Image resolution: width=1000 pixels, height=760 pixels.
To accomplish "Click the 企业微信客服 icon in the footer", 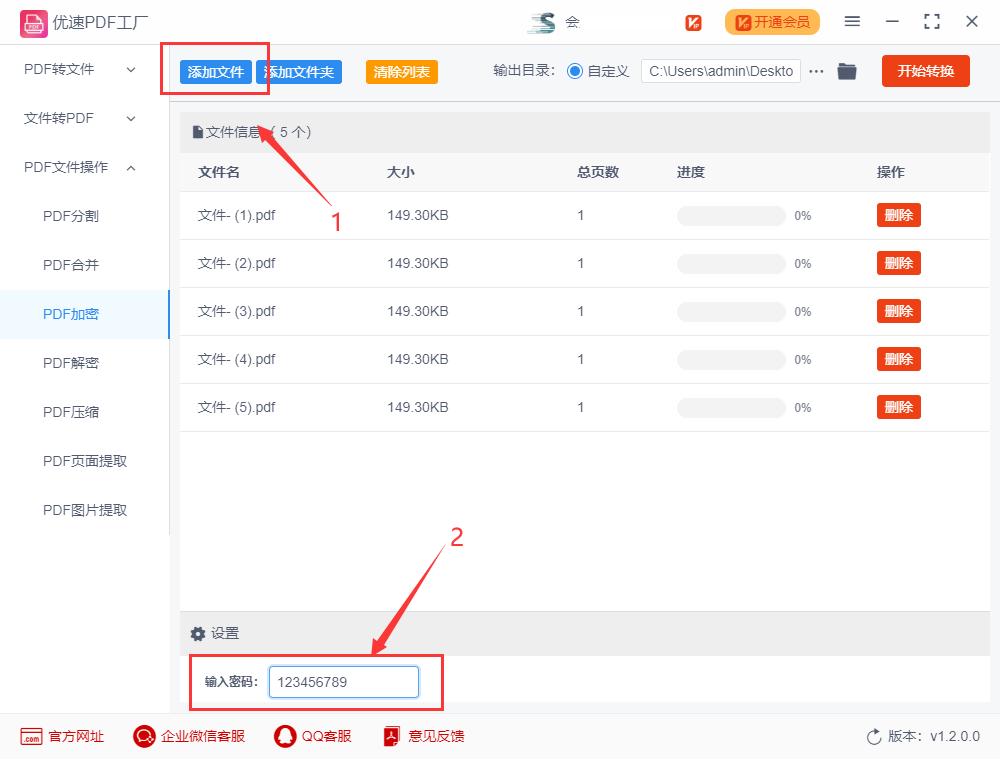I will point(143,736).
